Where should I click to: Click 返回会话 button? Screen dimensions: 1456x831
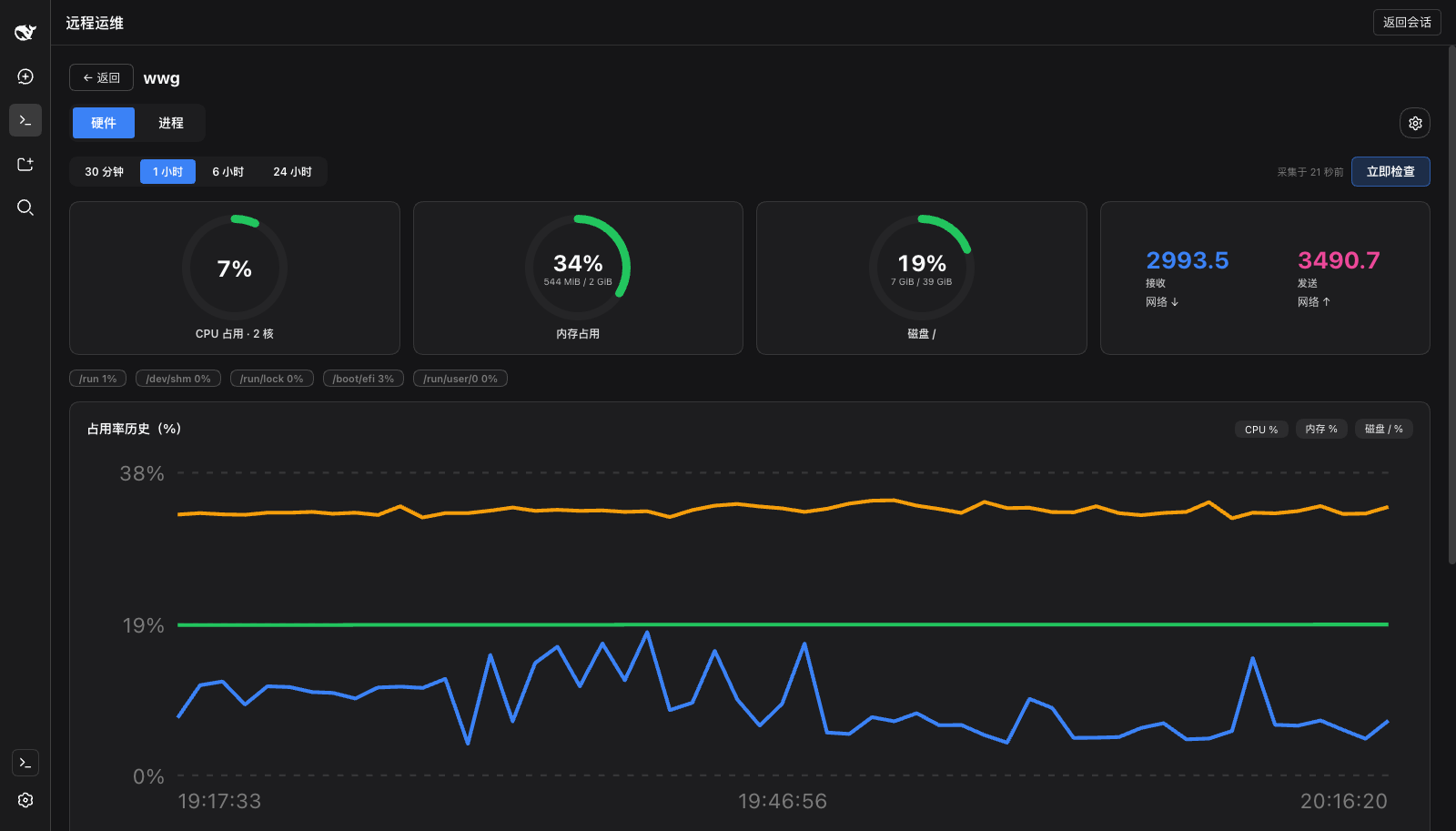[x=1407, y=22]
